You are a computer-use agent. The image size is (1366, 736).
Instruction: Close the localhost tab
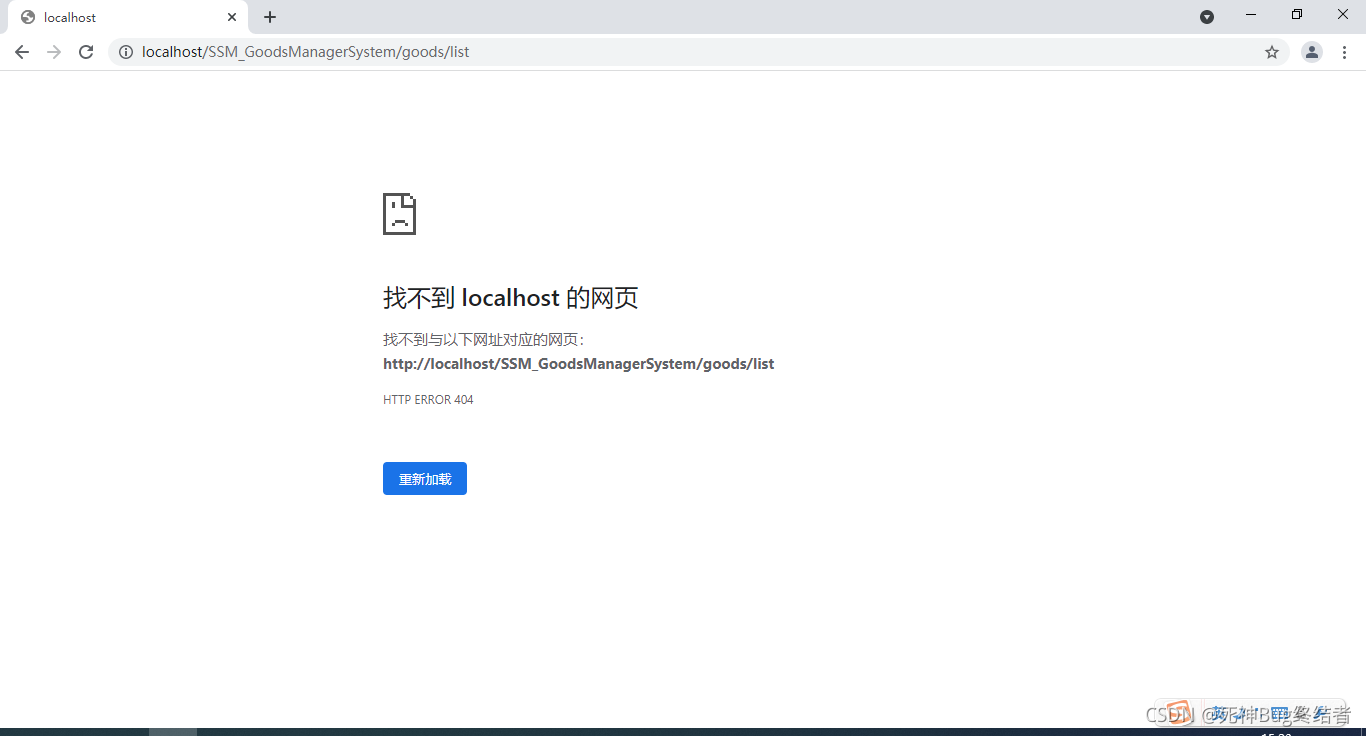232,17
